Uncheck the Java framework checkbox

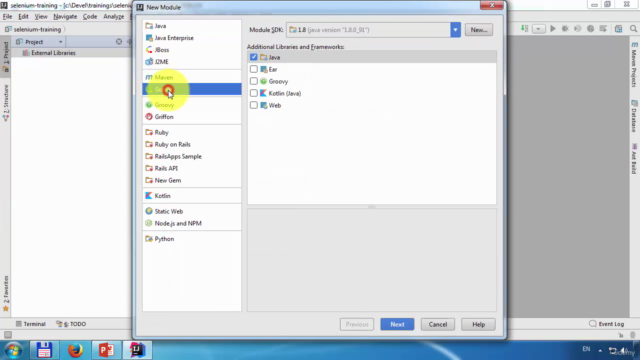[253, 57]
